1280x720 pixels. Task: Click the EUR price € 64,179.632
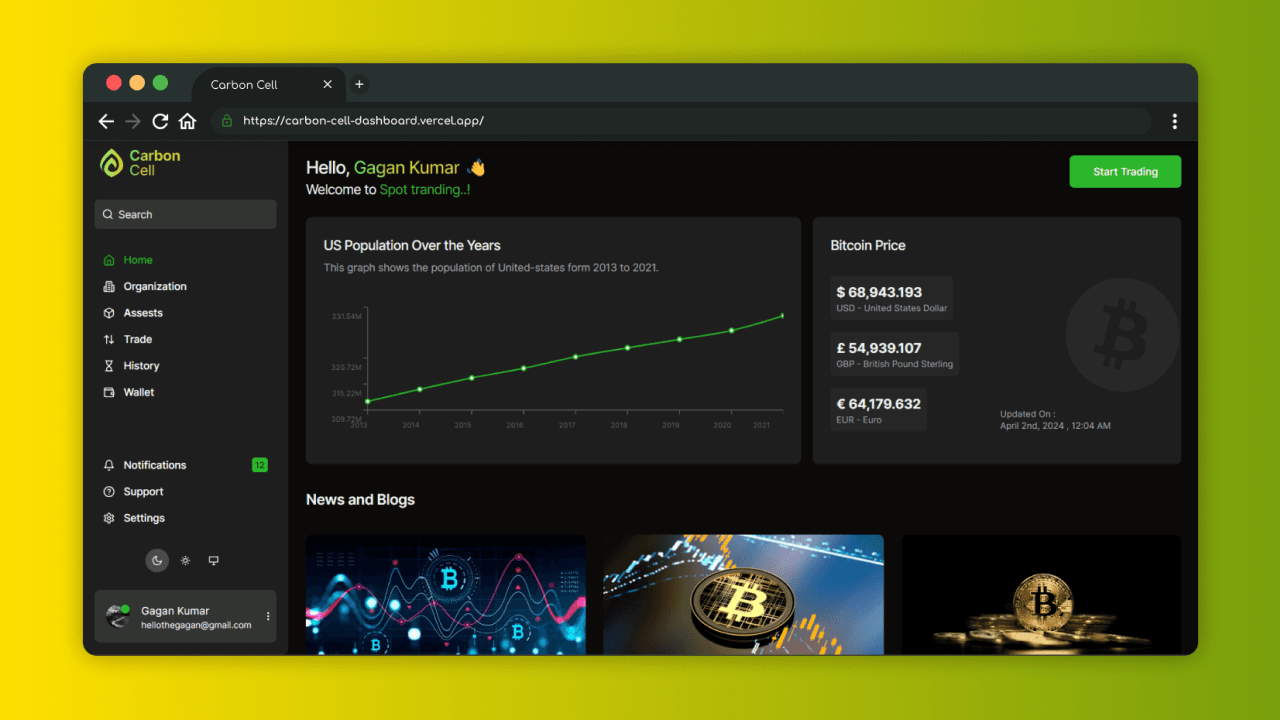(879, 404)
